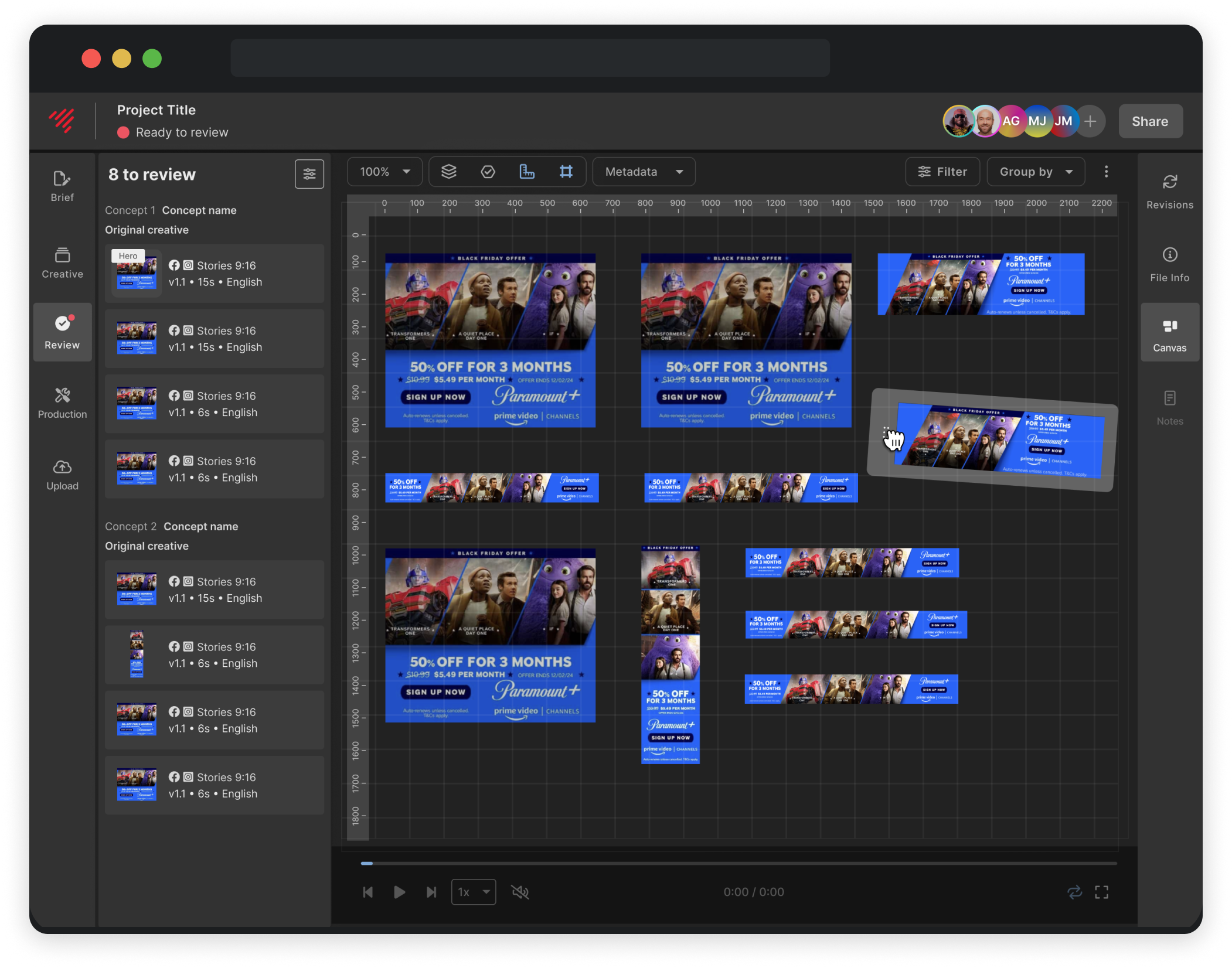Click the Share button
Viewport: 1232px width, 968px height.
(x=1150, y=121)
